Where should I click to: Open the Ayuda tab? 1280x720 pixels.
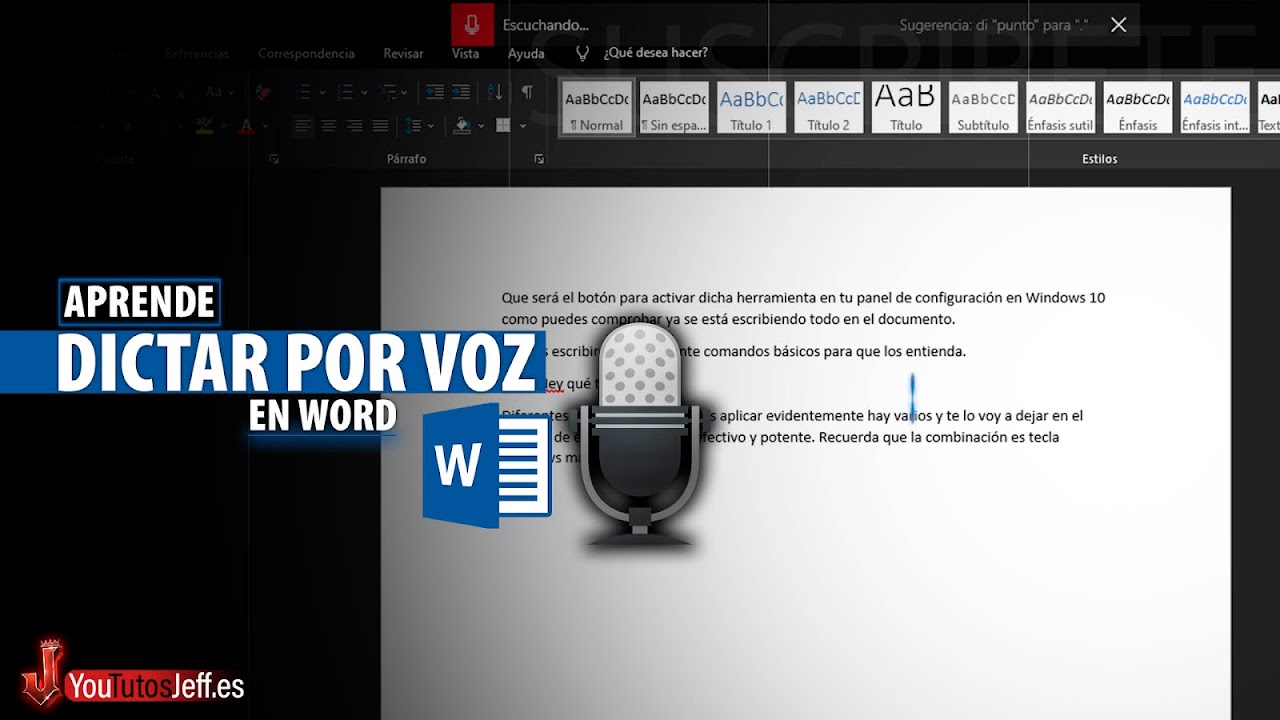526,53
